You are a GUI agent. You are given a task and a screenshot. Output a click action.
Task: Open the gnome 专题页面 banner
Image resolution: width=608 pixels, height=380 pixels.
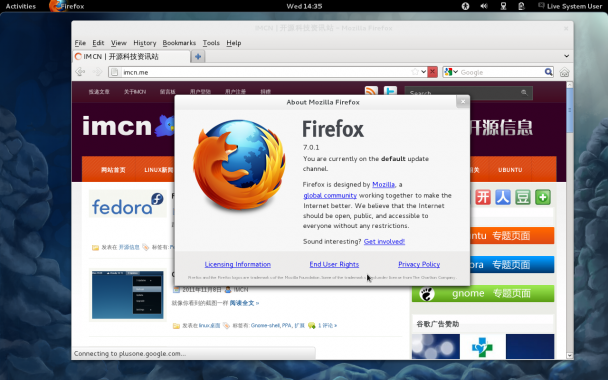pos(483,294)
